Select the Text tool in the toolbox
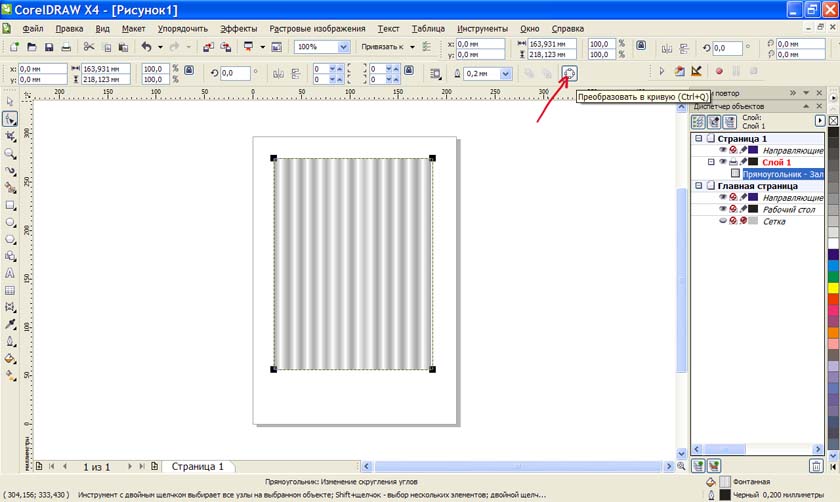This screenshot has width=840, height=502. coord(10,272)
